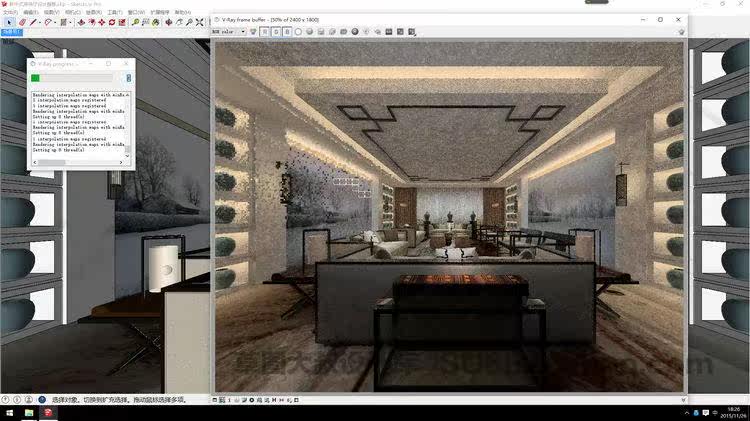
Task: Select the Rectangle shape tool
Action: tap(64, 22)
